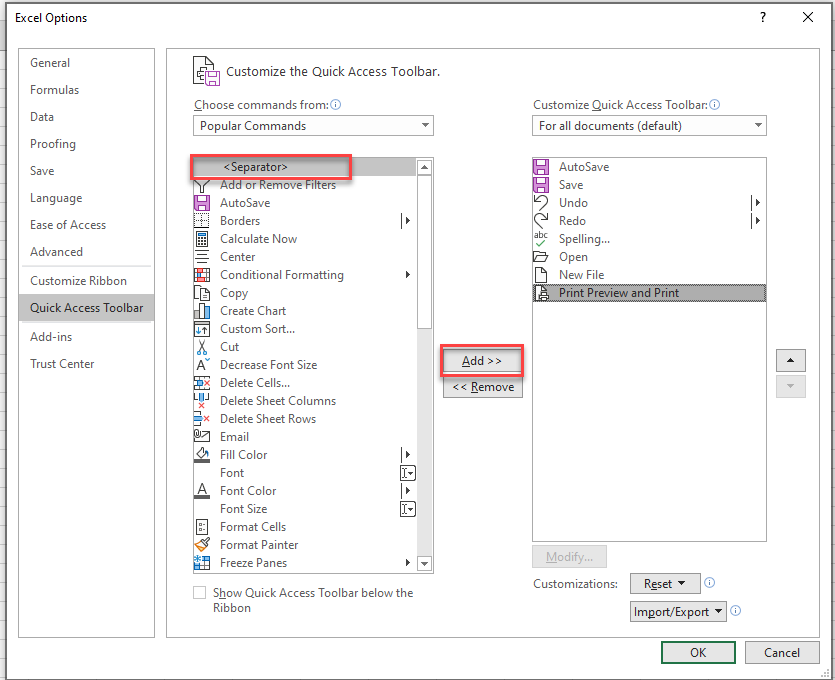Expand the Conditional Formatting submenu arrow
This screenshot has height=680, width=835.
click(x=408, y=275)
